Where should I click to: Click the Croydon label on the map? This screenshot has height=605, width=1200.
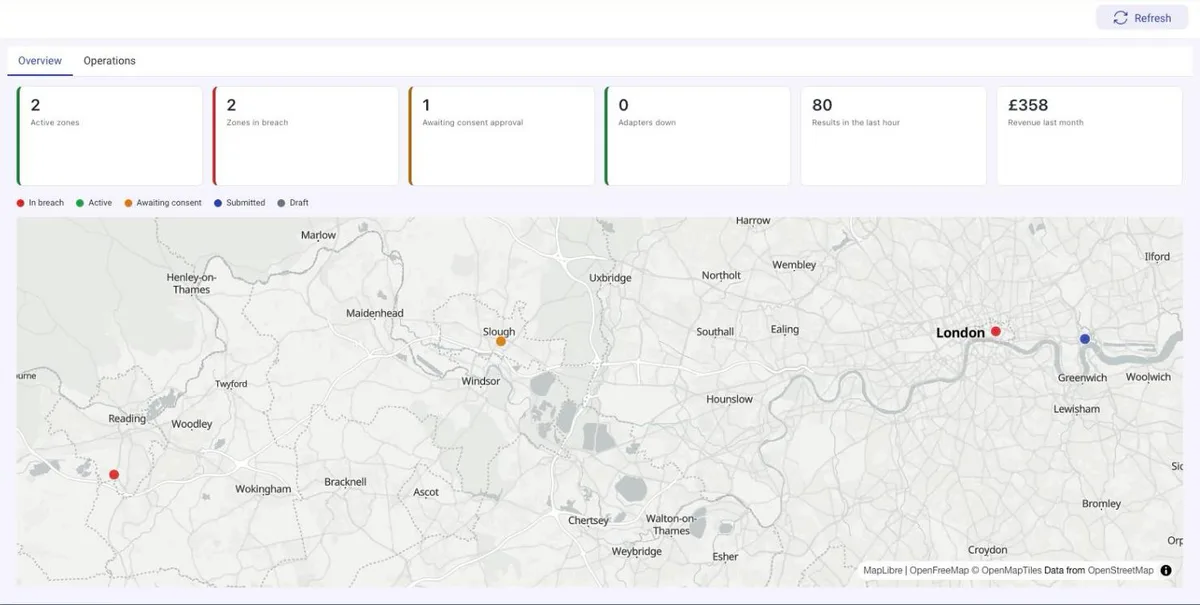(x=988, y=550)
